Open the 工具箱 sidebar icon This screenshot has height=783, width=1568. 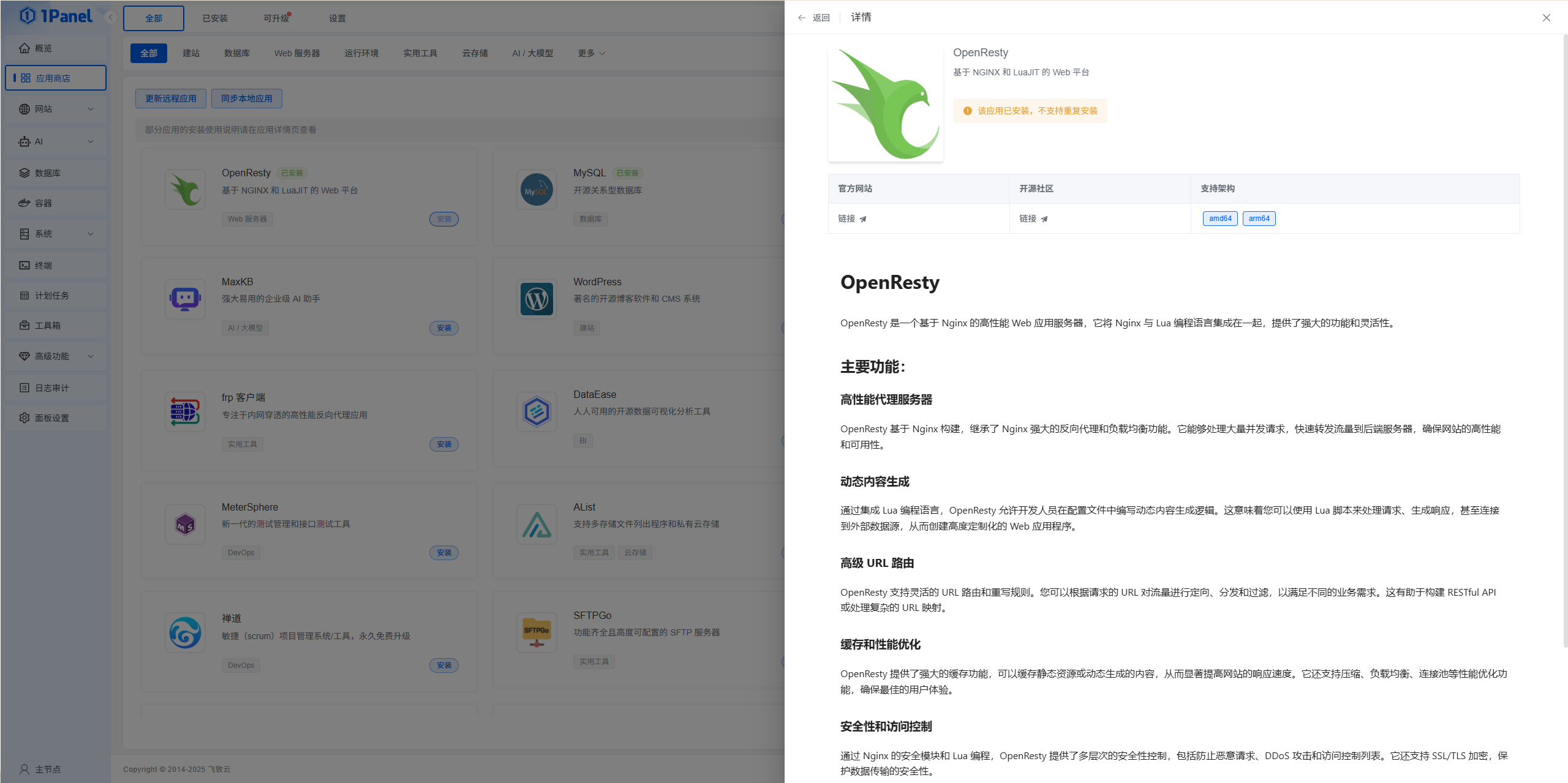pyautogui.click(x=24, y=325)
